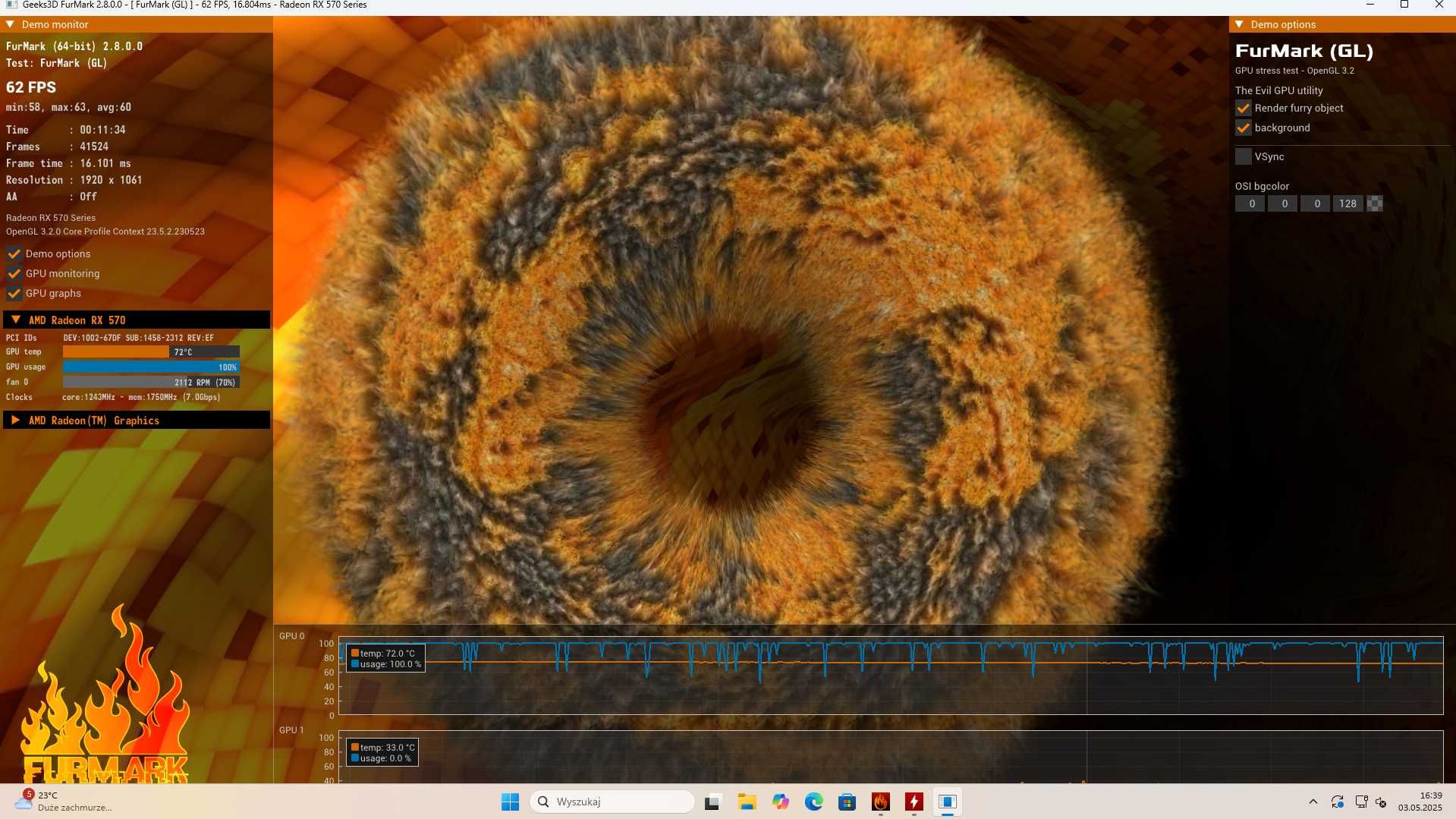Screen dimensions: 1456x819
Task: Click the min:58, max:63, avg:60 line
Action: pos(68,107)
